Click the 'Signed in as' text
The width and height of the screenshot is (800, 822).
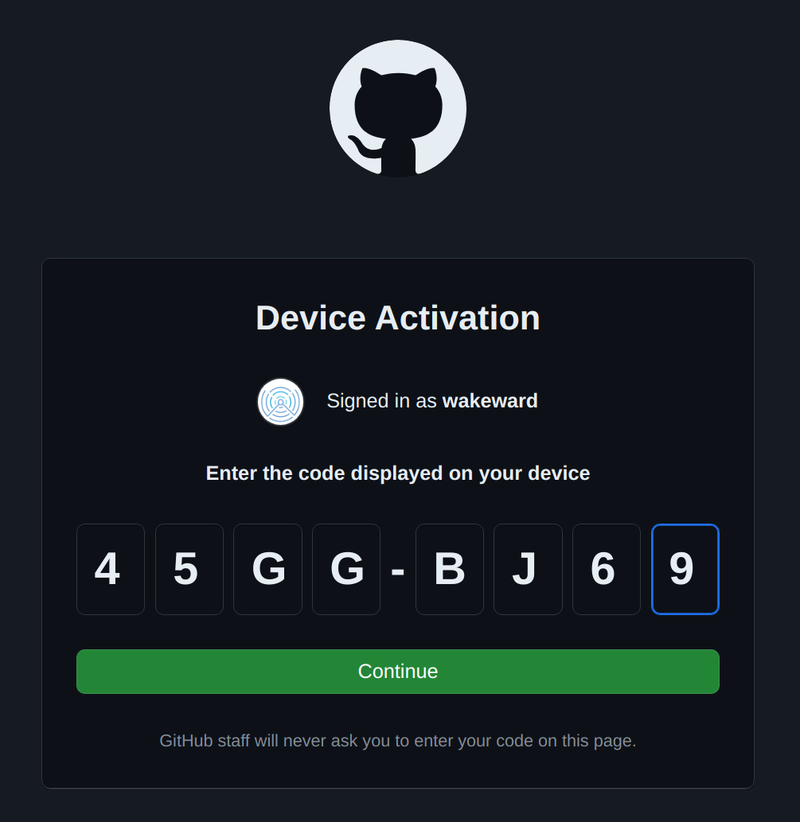pyautogui.click(x=382, y=401)
